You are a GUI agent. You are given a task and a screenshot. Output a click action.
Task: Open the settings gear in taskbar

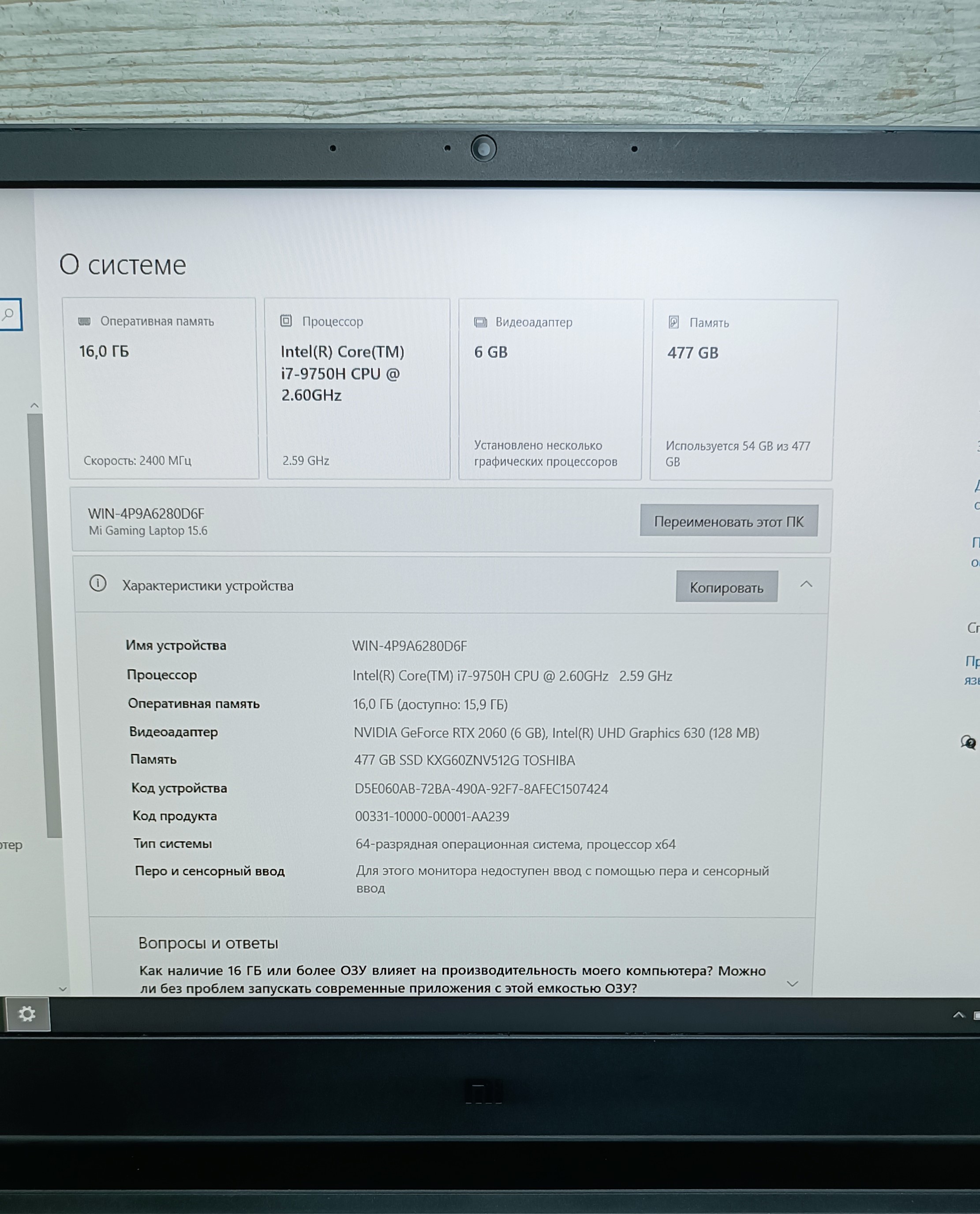point(27,1014)
